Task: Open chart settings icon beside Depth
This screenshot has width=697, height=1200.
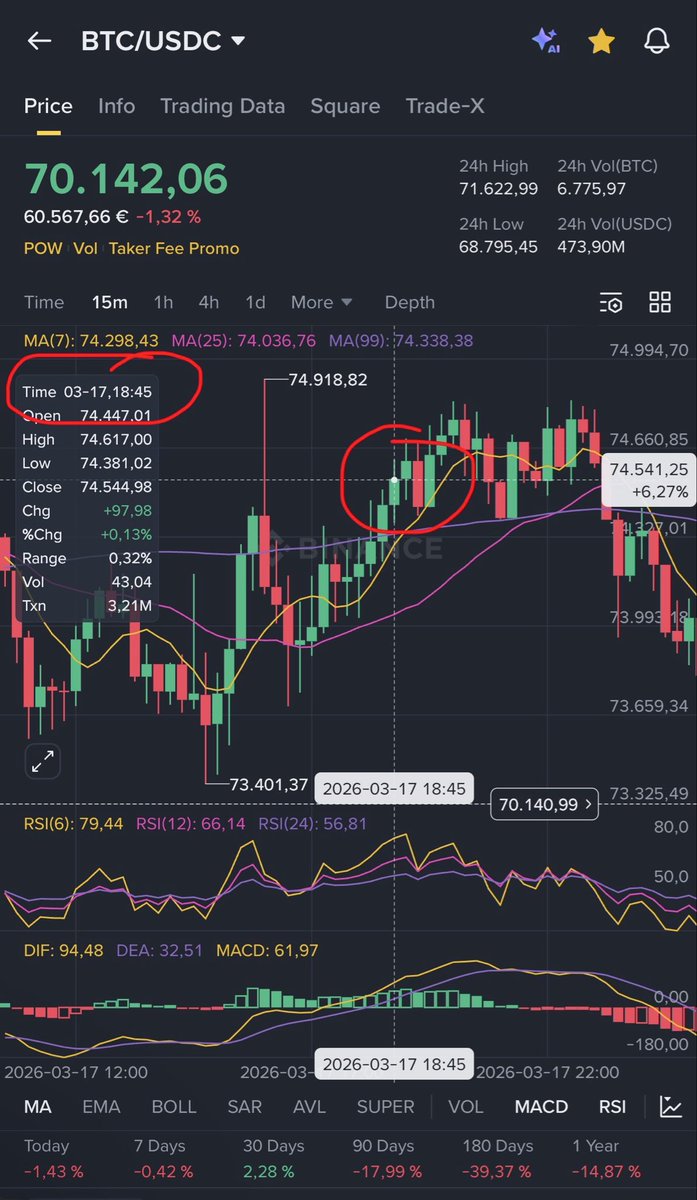Action: 610,302
